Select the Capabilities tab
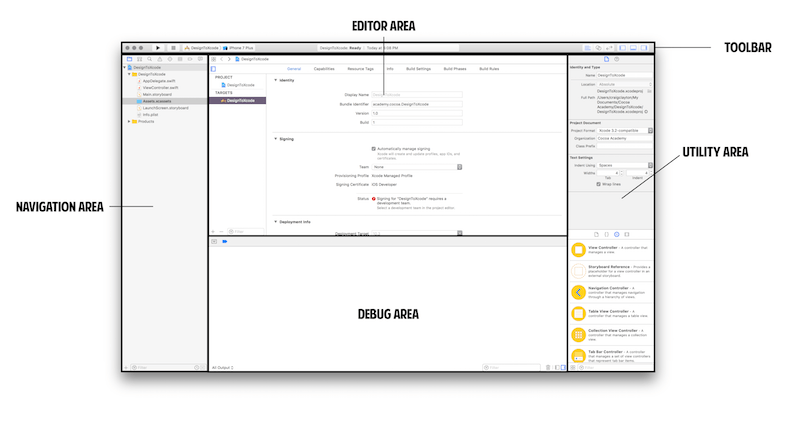This screenshot has height=430, width=800. point(324,69)
